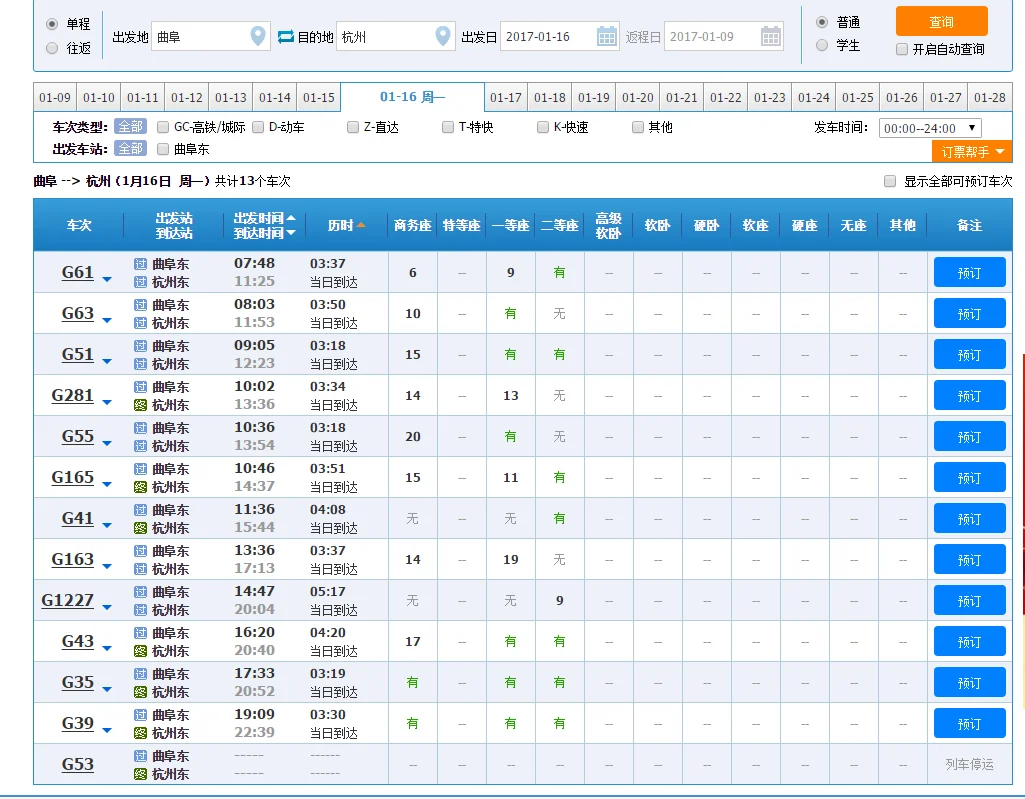Open the 发车时间 time range dropdown
Screen dimensions: 1025x799
point(929,128)
